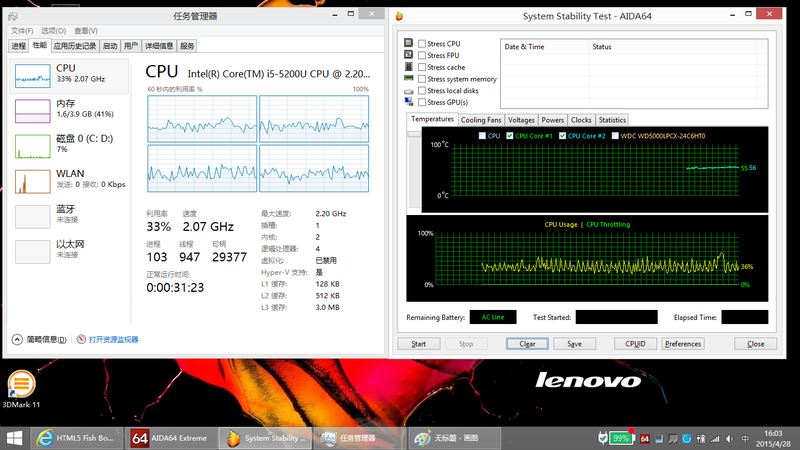This screenshot has width=800, height=450.
Task: Open the Bluetooth (蓝牙) performance entry
Action: click(x=69, y=217)
